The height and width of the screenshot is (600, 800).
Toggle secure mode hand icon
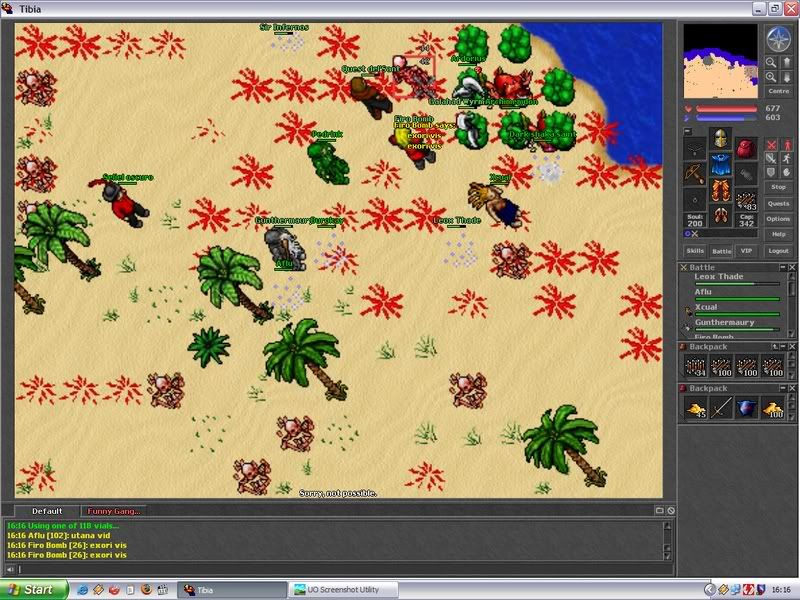(787, 172)
